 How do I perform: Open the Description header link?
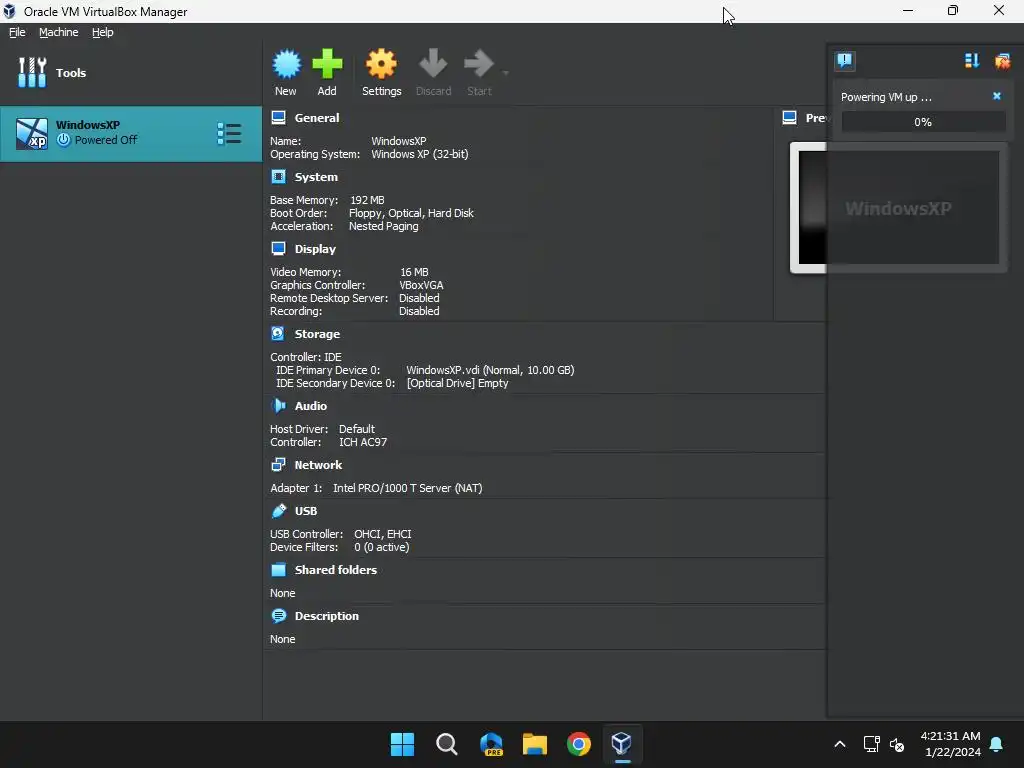pos(327,616)
